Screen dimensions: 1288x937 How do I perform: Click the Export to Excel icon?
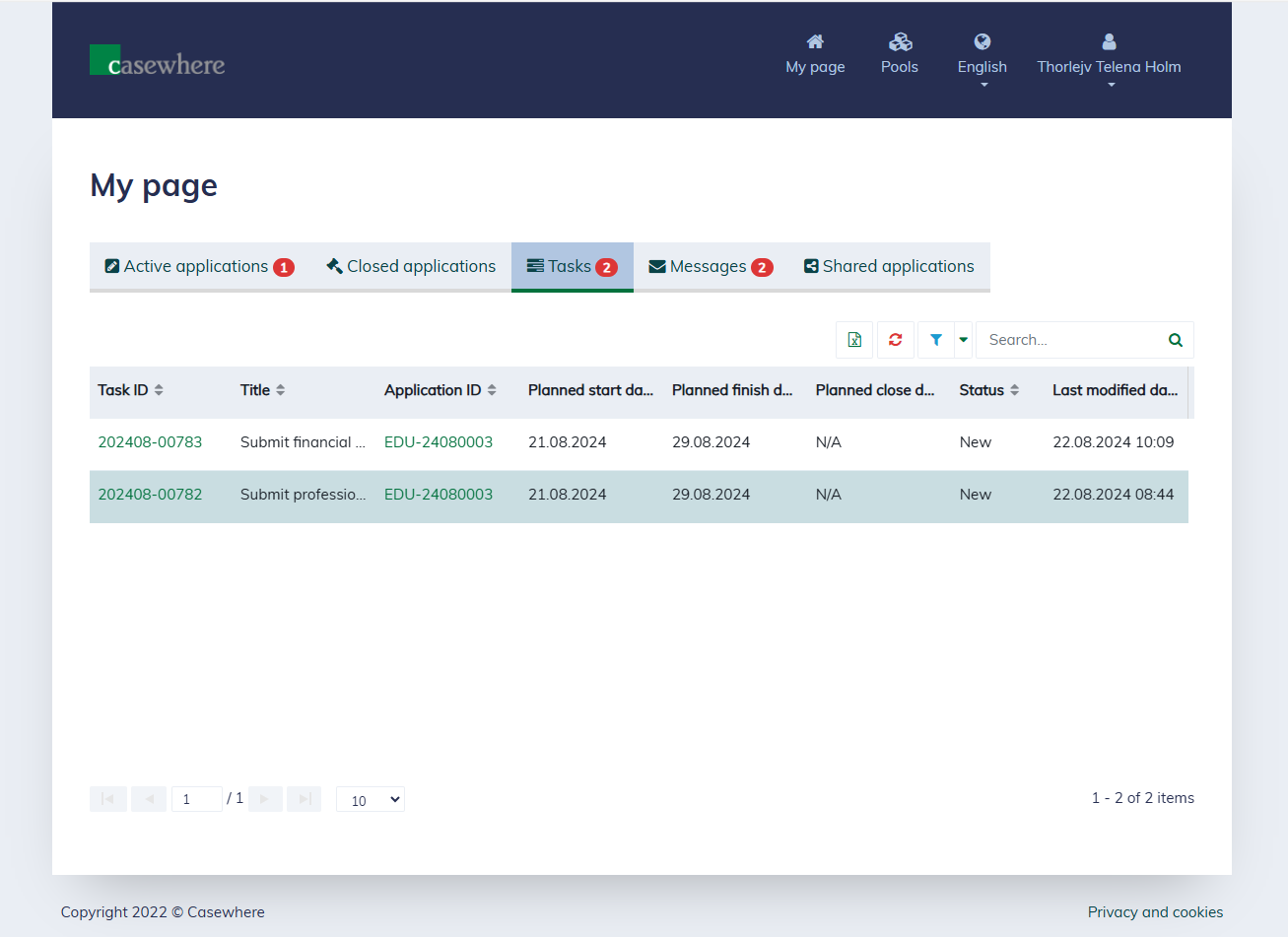[854, 340]
